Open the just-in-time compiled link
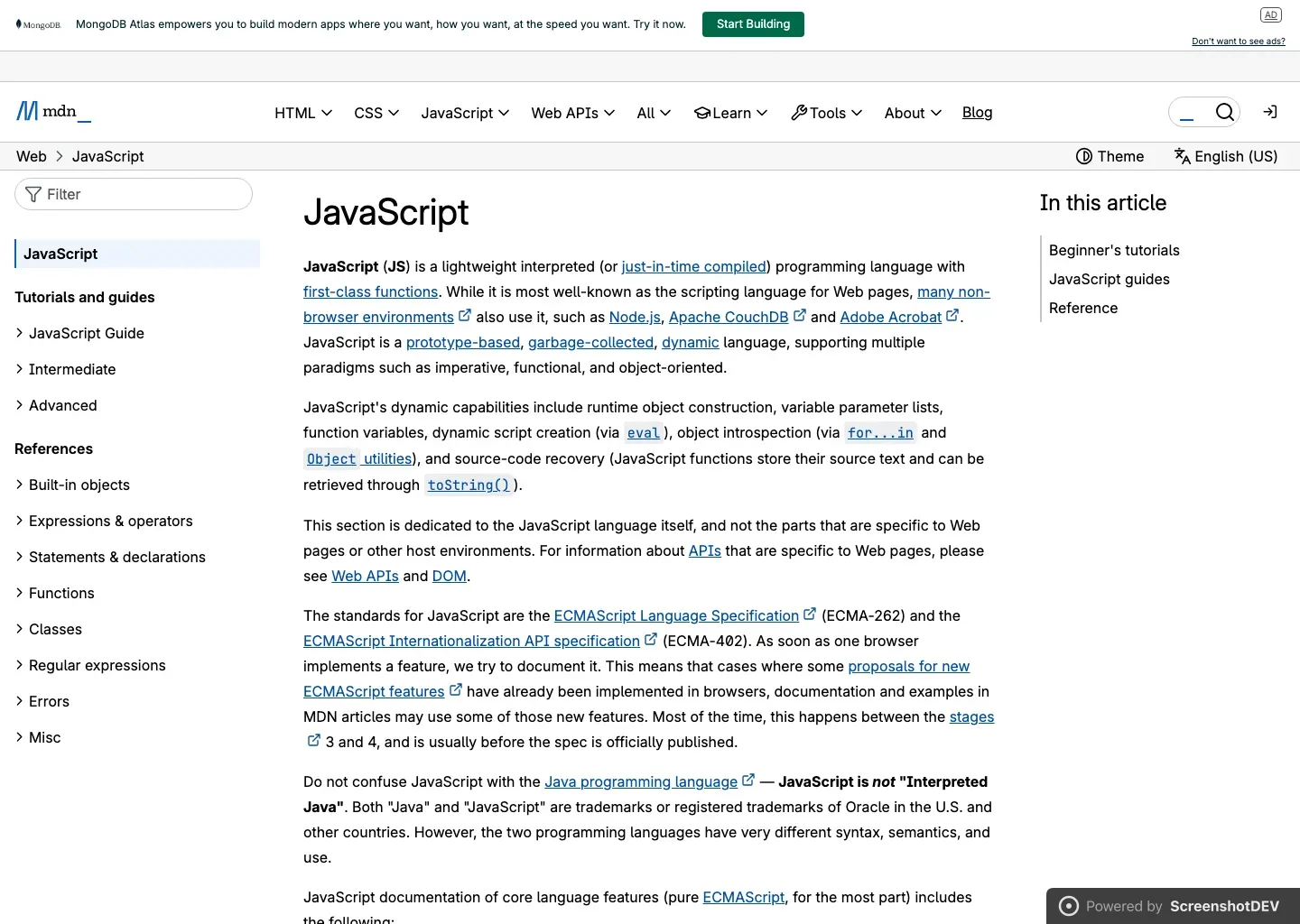This screenshot has height=924, width=1300. pyautogui.click(x=693, y=266)
